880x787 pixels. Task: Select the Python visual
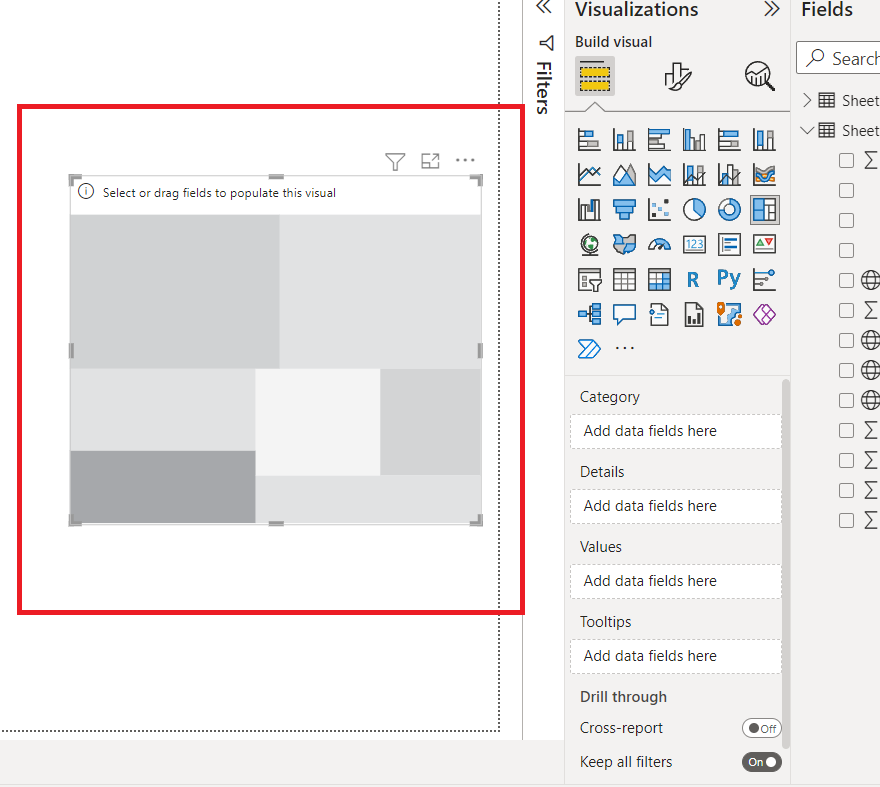click(729, 279)
